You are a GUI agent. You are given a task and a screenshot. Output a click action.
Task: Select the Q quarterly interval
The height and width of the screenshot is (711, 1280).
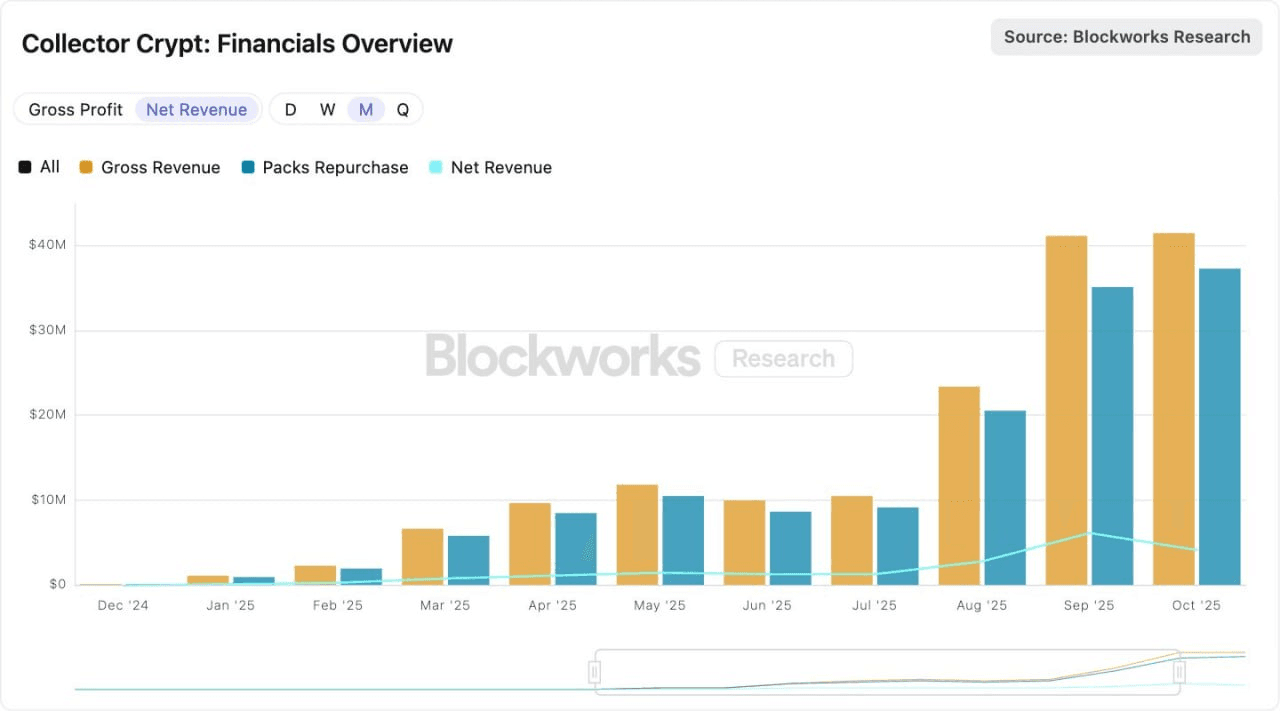(x=402, y=109)
